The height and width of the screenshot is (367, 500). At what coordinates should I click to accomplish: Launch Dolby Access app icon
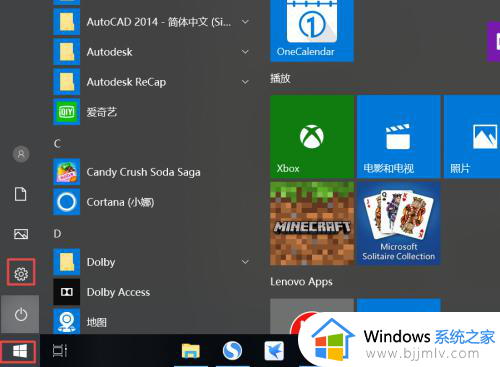pyautogui.click(x=67, y=292)
